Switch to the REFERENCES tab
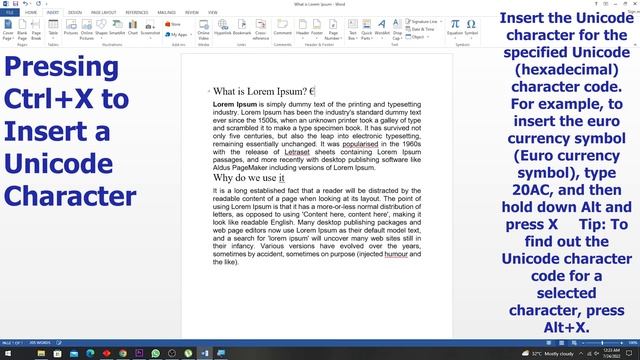 pyautogui.click(x=137, y=13)
